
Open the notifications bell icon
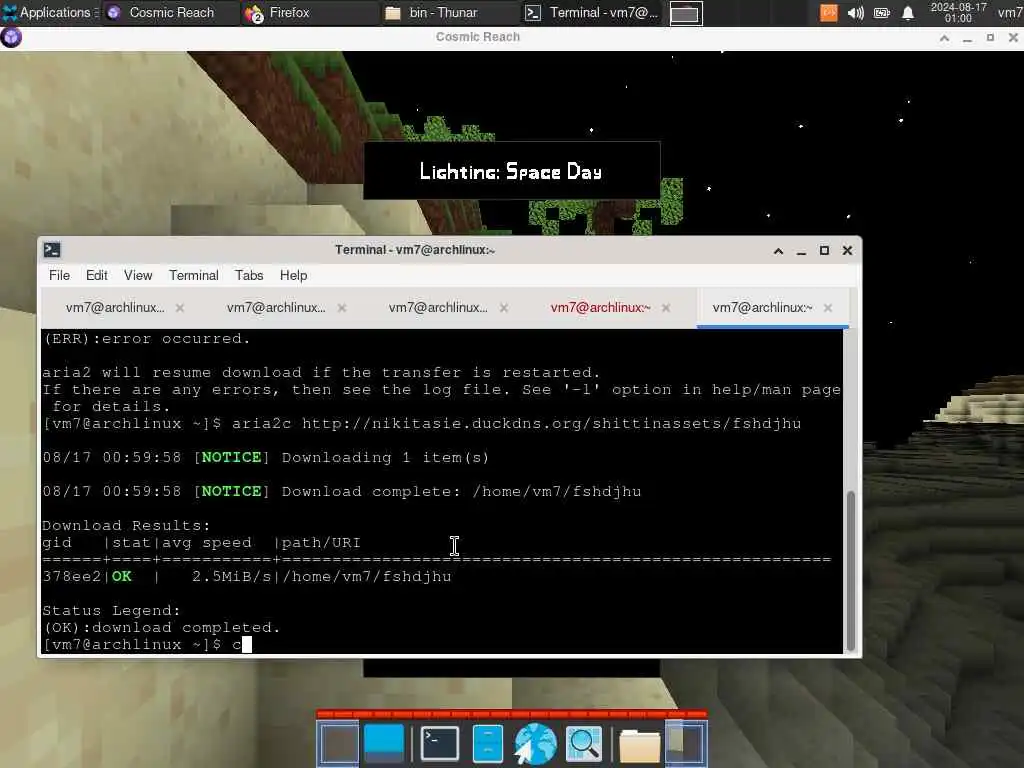click(908, 12)
